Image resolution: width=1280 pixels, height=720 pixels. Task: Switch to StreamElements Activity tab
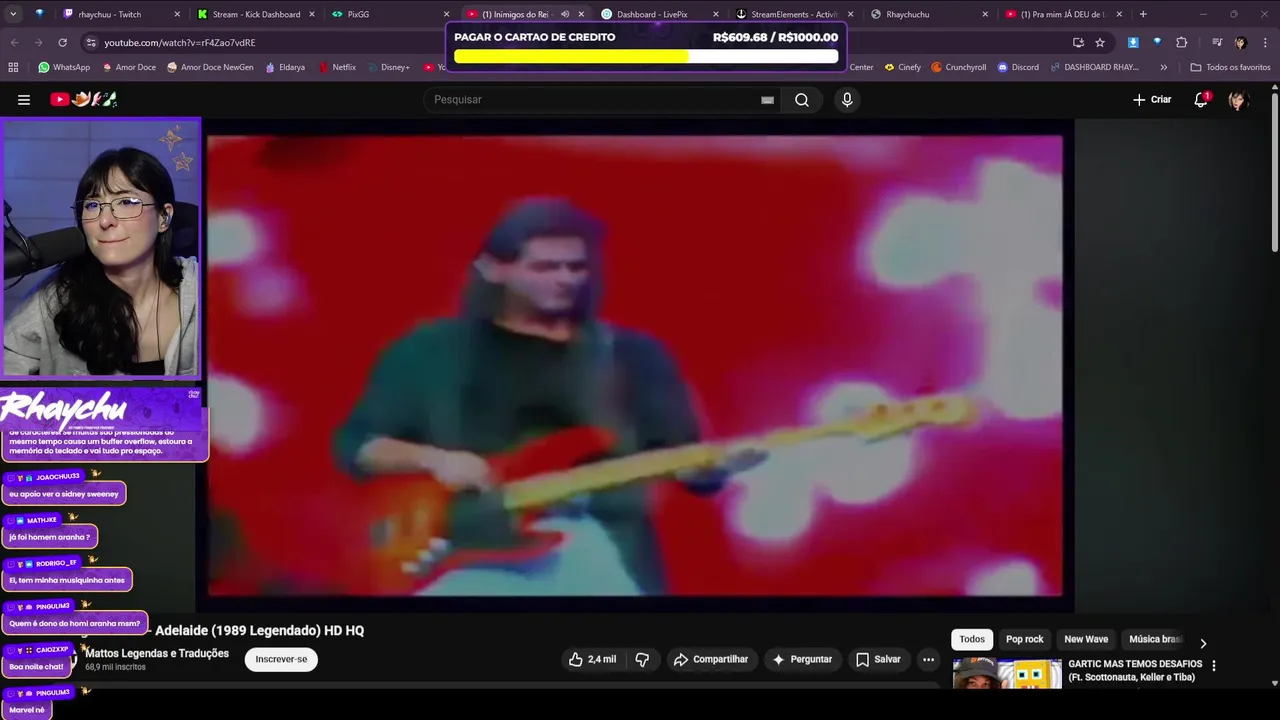[793, 14]
